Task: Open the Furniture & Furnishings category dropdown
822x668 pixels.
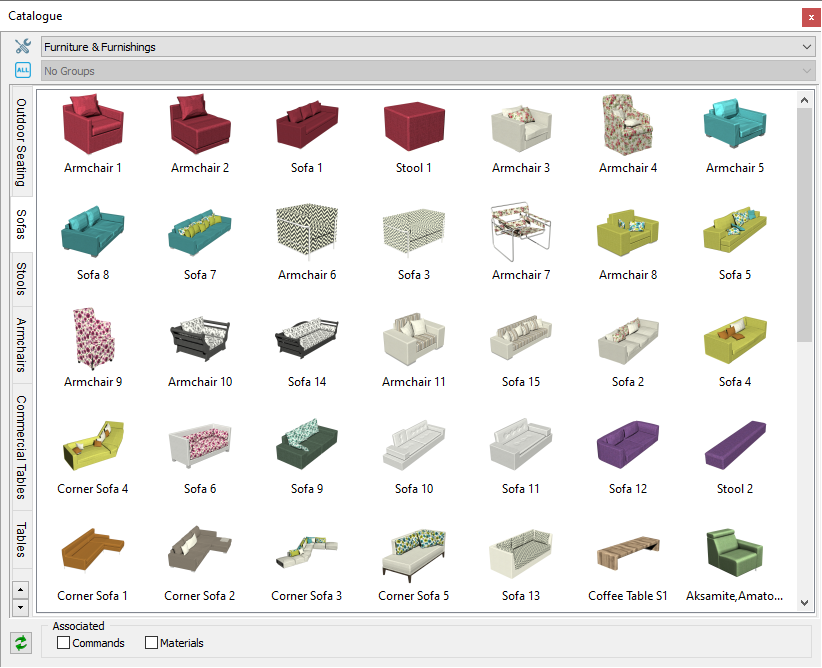Action: pyautogui.click(x=428, y=47)
